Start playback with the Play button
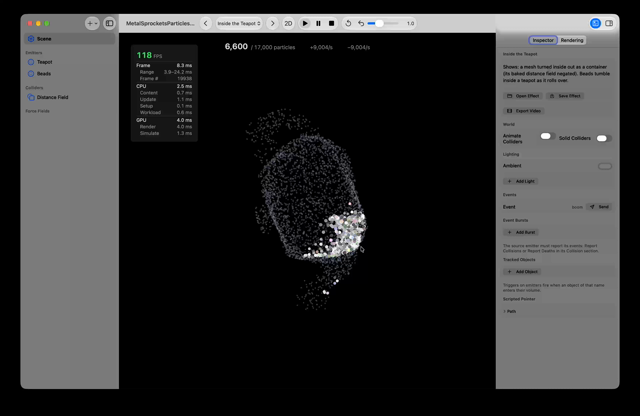 [305, 23]
